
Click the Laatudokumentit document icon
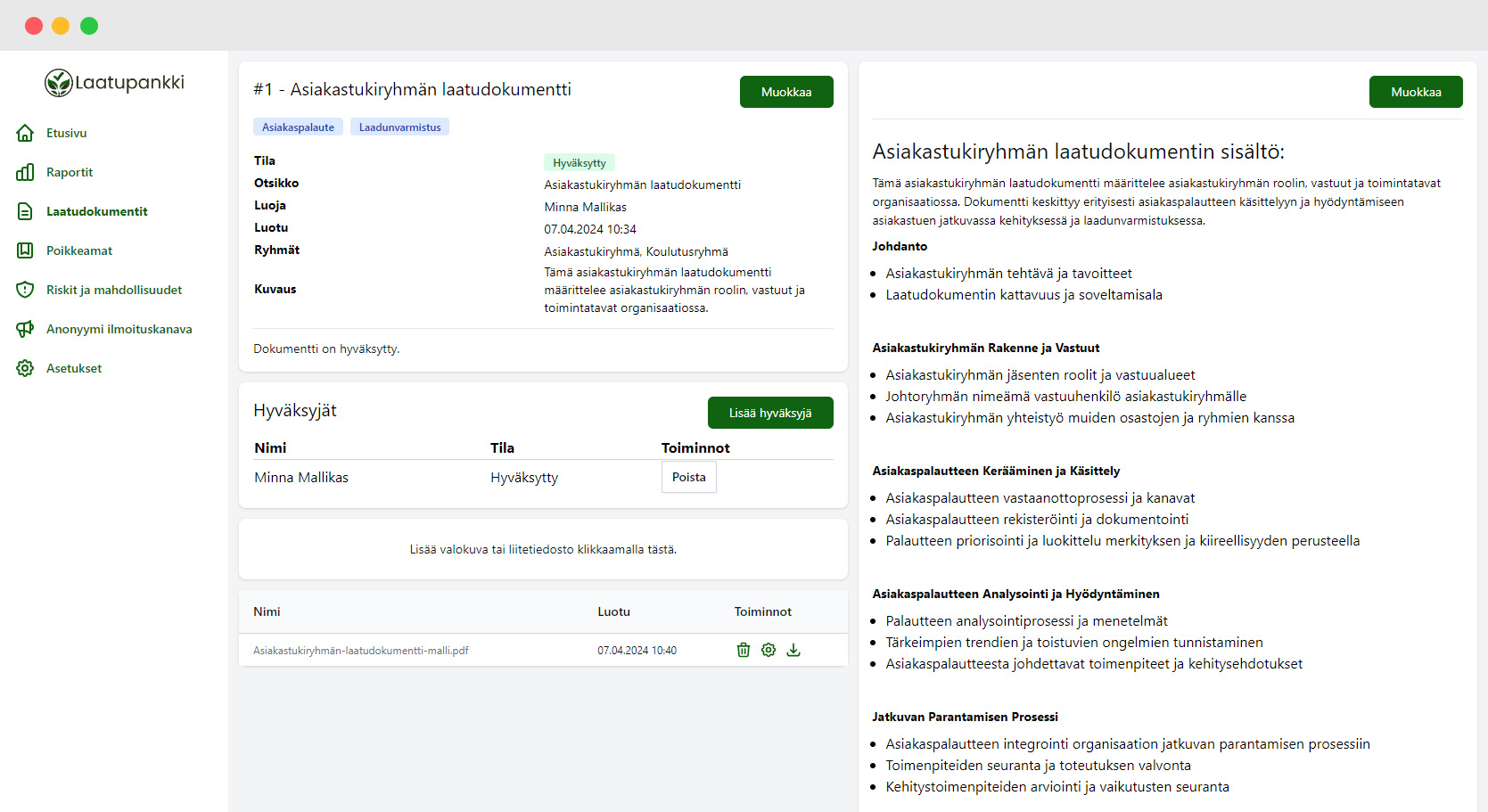click(x=26, y=211)
